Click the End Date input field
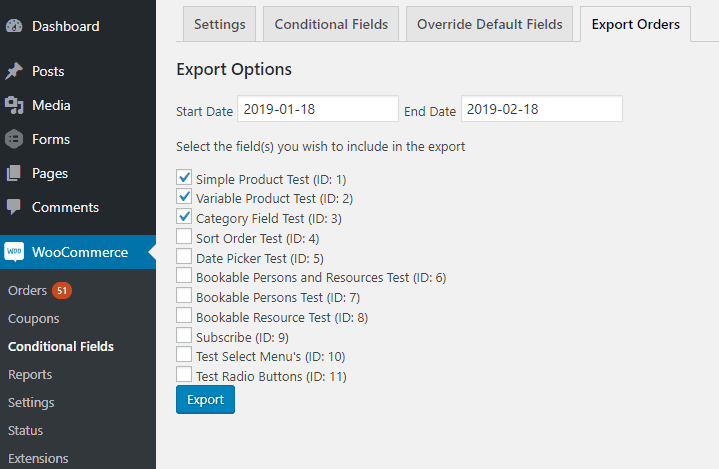This screenshot has width=719, height=469. tap(542, 109)
